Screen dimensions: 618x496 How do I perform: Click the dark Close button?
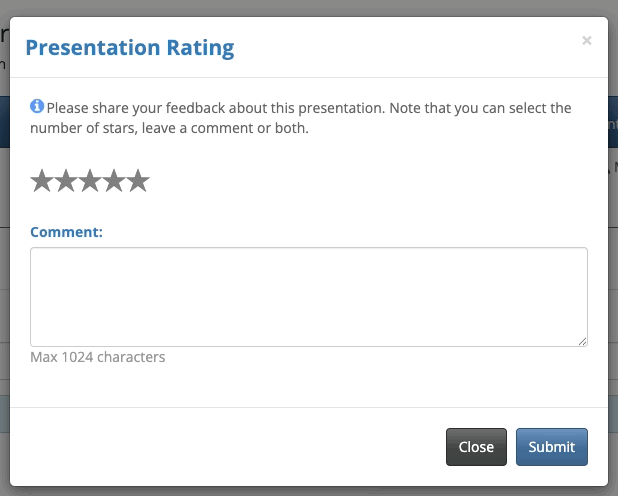click(476, 447)
